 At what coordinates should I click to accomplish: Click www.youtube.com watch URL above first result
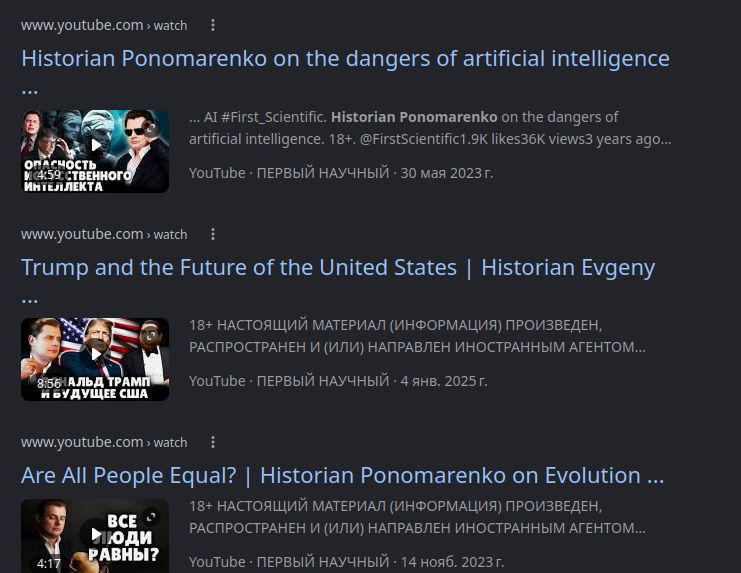click(104, 25)
